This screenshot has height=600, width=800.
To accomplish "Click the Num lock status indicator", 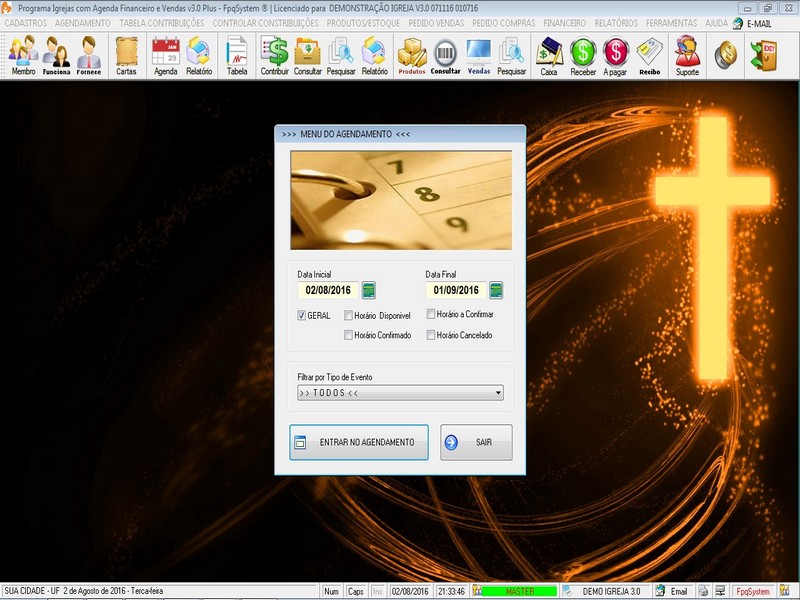I will [332, 591].
